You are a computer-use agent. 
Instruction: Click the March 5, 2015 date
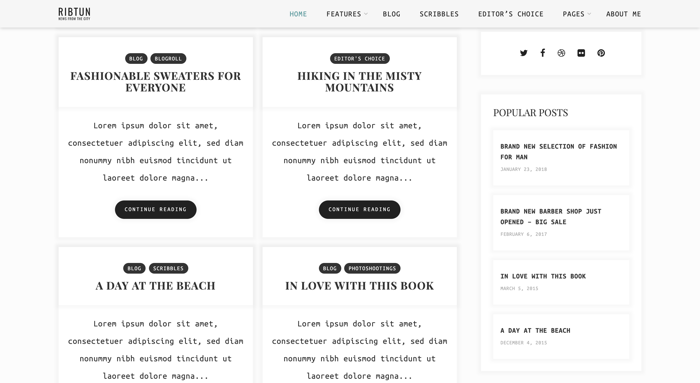click(519, 288)
